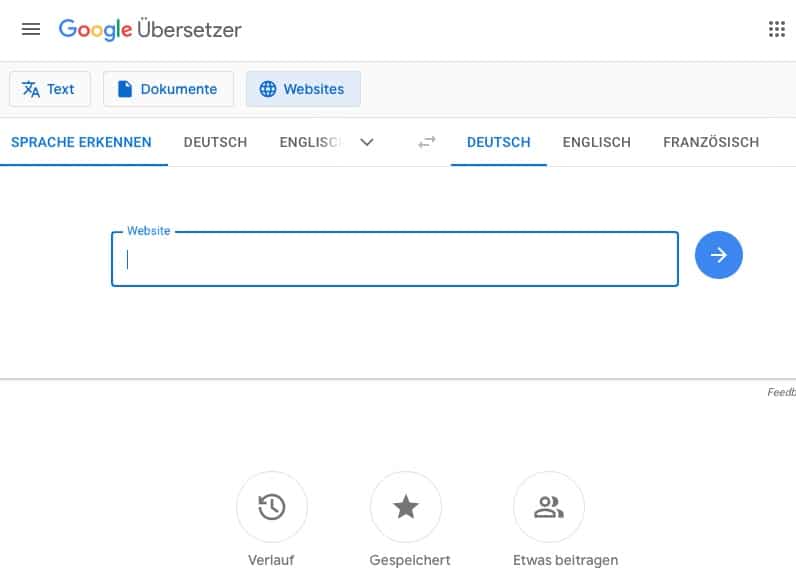Choose Deutsch as source language
Image resolution: width=796 pixels, height=579 pixels.
point(215,142)
